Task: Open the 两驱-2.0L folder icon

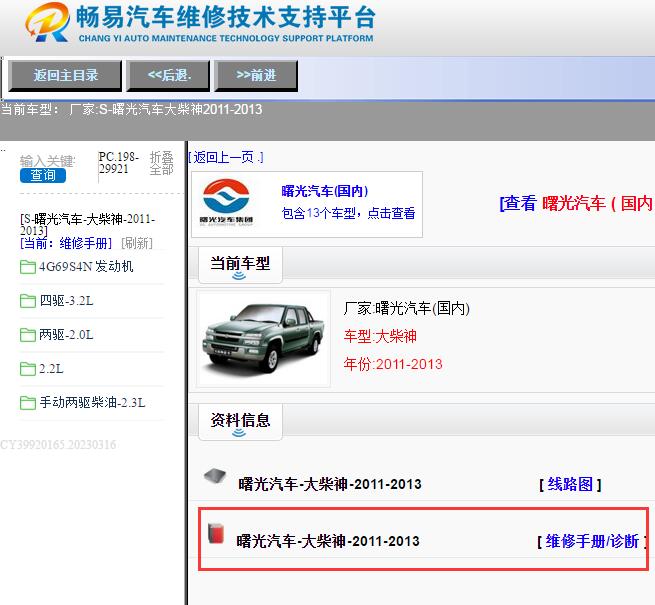Action: 28,335
